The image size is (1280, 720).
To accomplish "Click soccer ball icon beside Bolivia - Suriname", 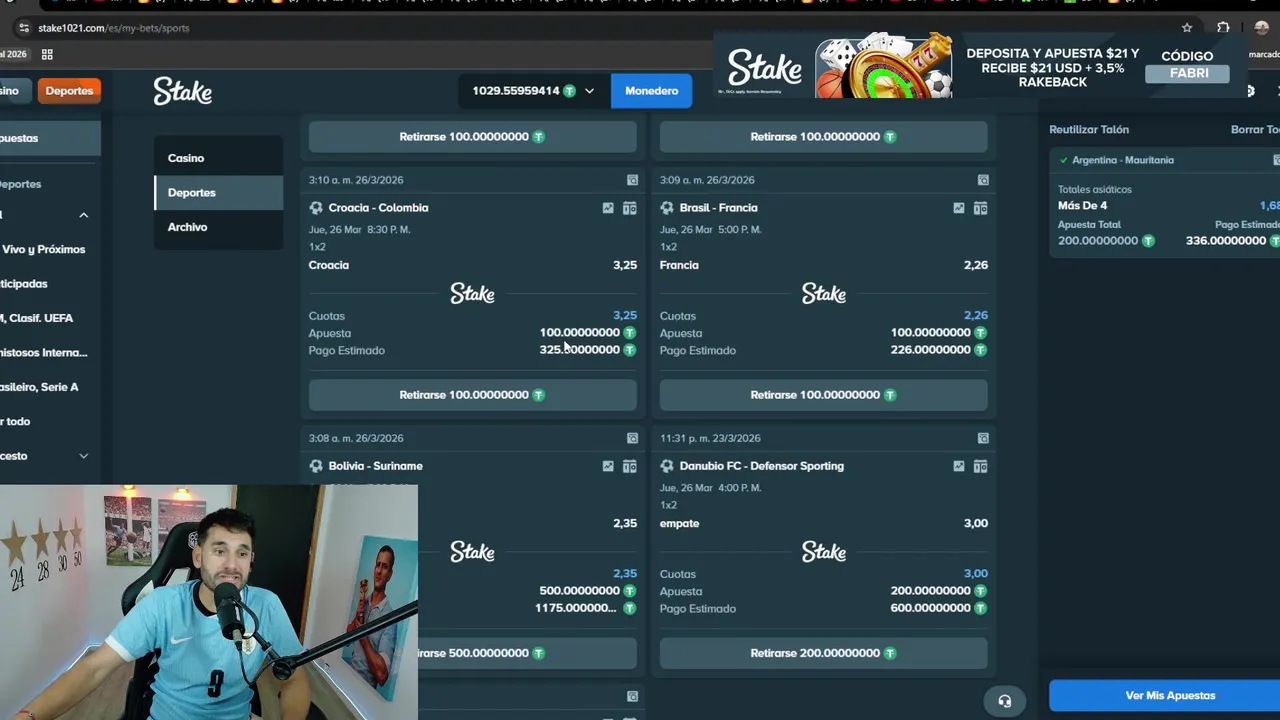I will coord(316,466).
